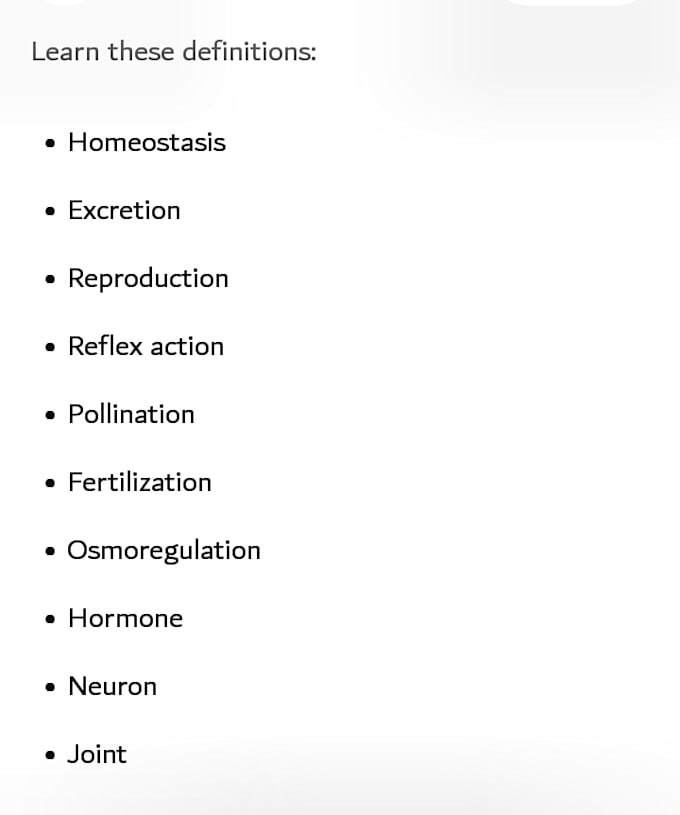Select the Reproduction entry
Image resolution: width=680 pixels, height=815 pixels.
[148, 279]
